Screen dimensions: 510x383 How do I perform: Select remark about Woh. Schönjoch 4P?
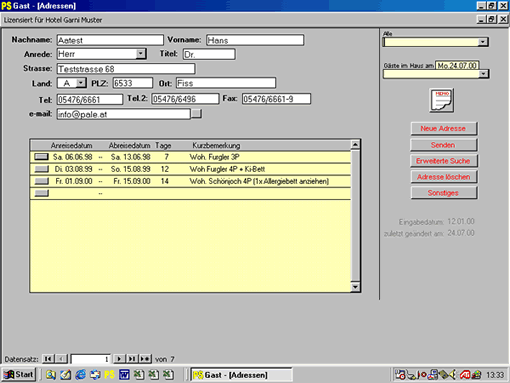tap(259, 181)
